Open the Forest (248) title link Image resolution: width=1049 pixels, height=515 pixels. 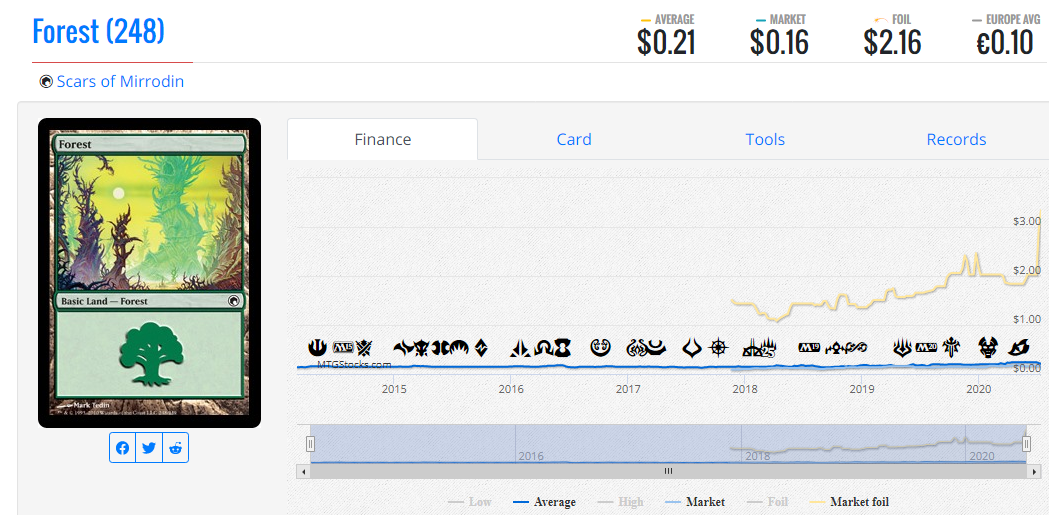98,31
